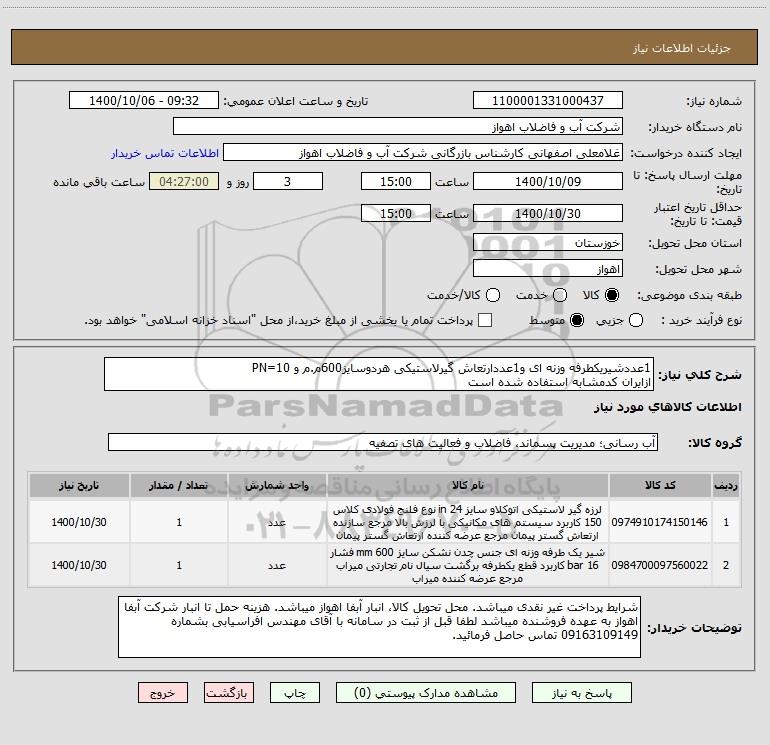This screenshot has height=745, width=770.
Task: Click product code 0984700097560022
Action: [x=660, y=565]
